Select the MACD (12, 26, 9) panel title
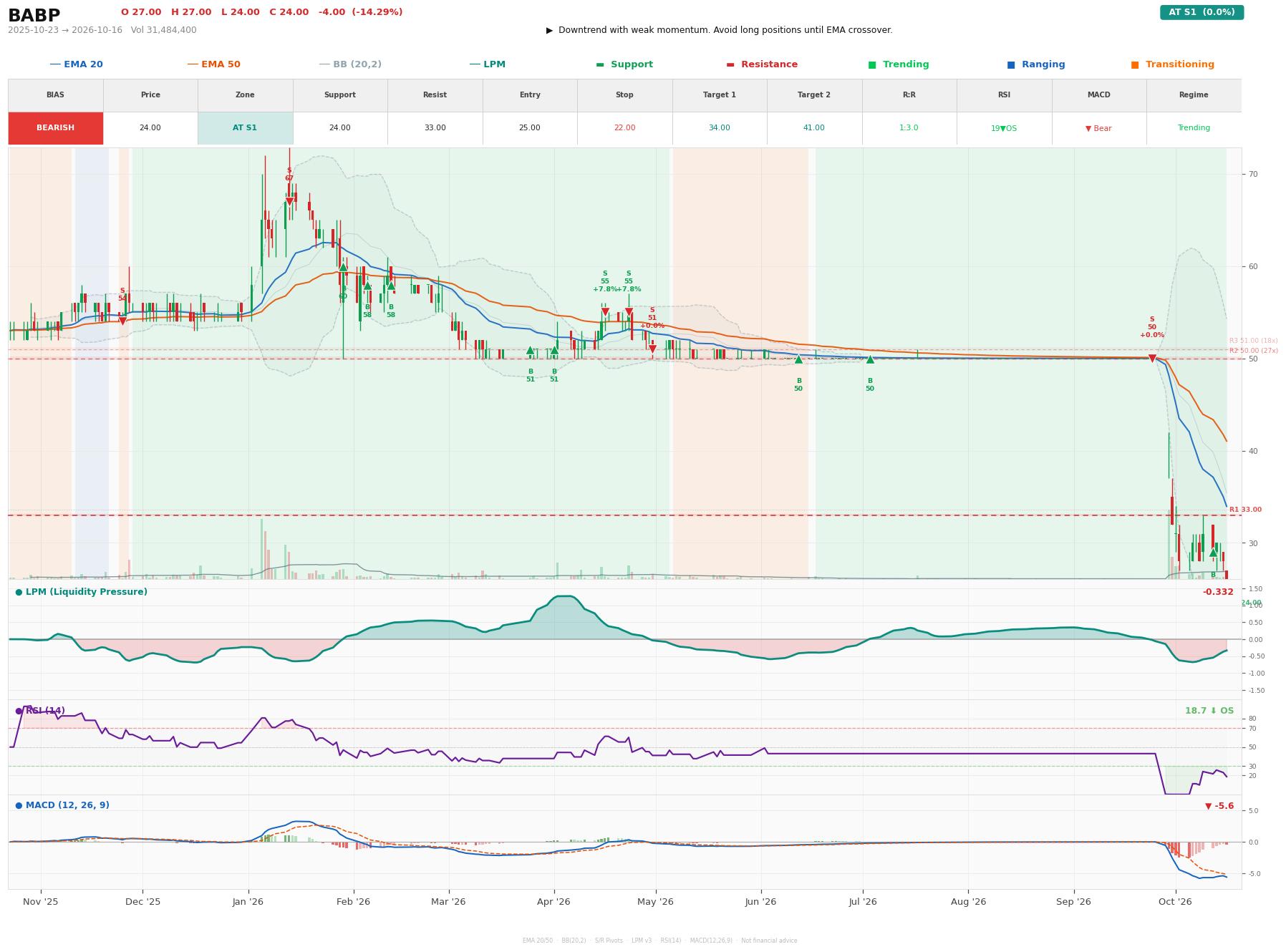Image resolution: width=1286 pixels, height=952 pixels. (62, 805)
